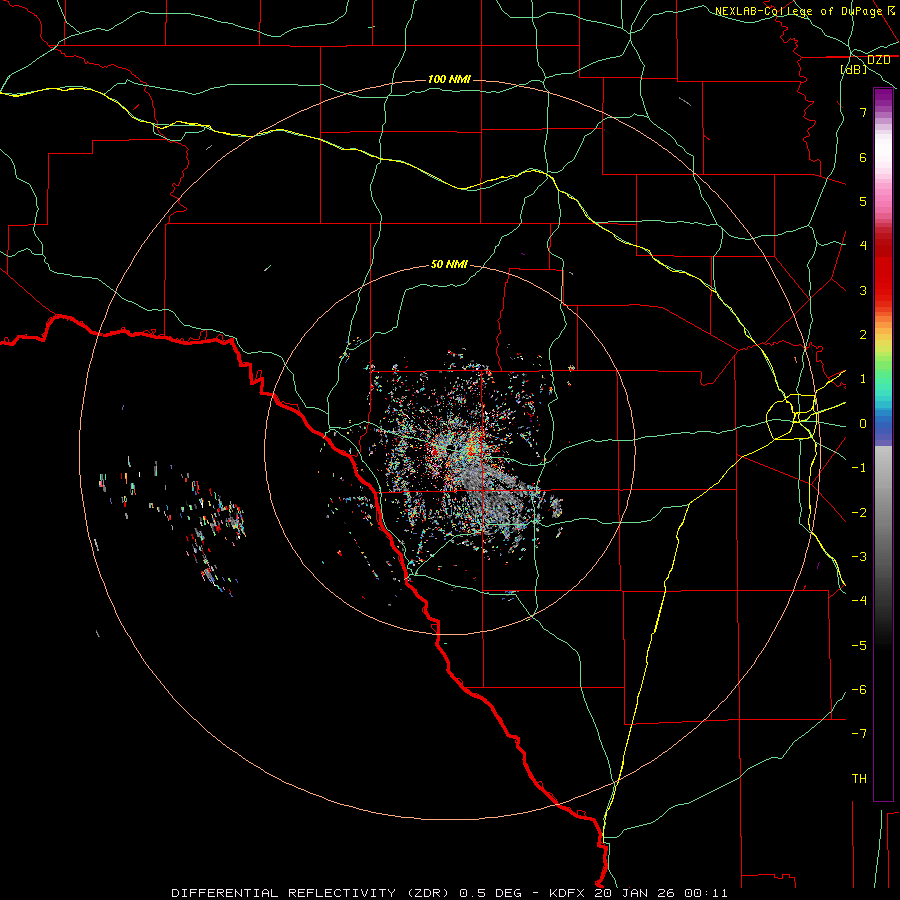Viewport: 900px width, 900px height.
Task: Click the 3 value on the color scale
Action: point(863,290)
